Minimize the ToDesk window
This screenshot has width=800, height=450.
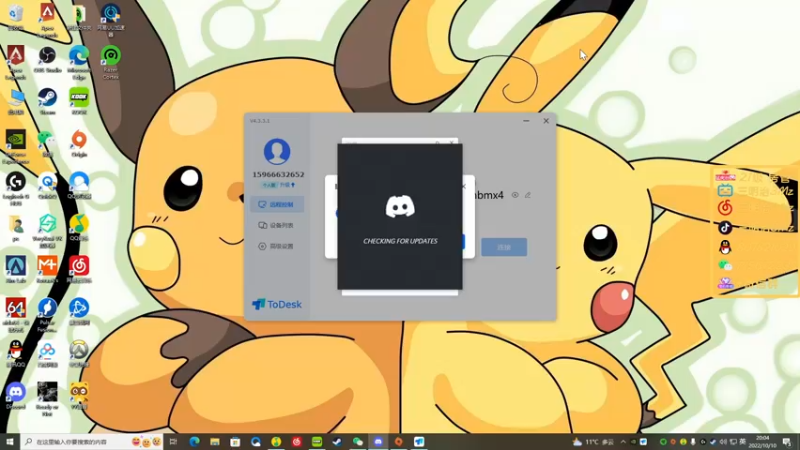pyautogui.click(x=526, y=121)
